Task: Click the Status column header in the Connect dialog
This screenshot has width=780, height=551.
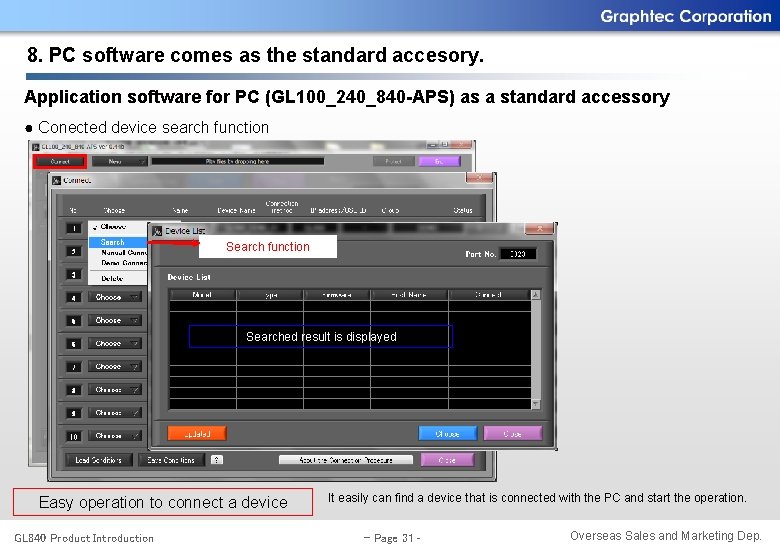Action: point(463,210)
